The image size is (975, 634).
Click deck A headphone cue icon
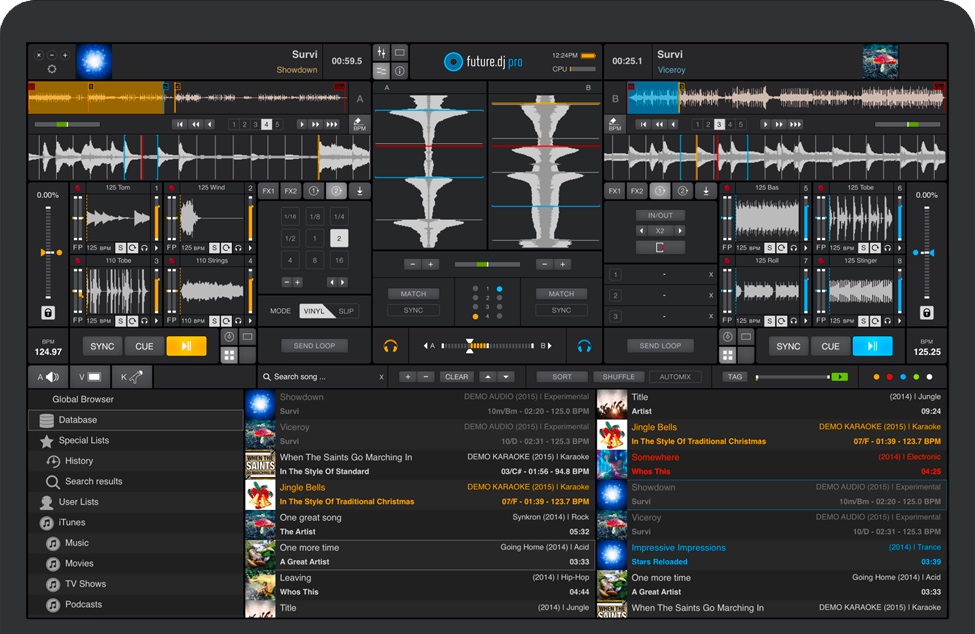[391, 346]
